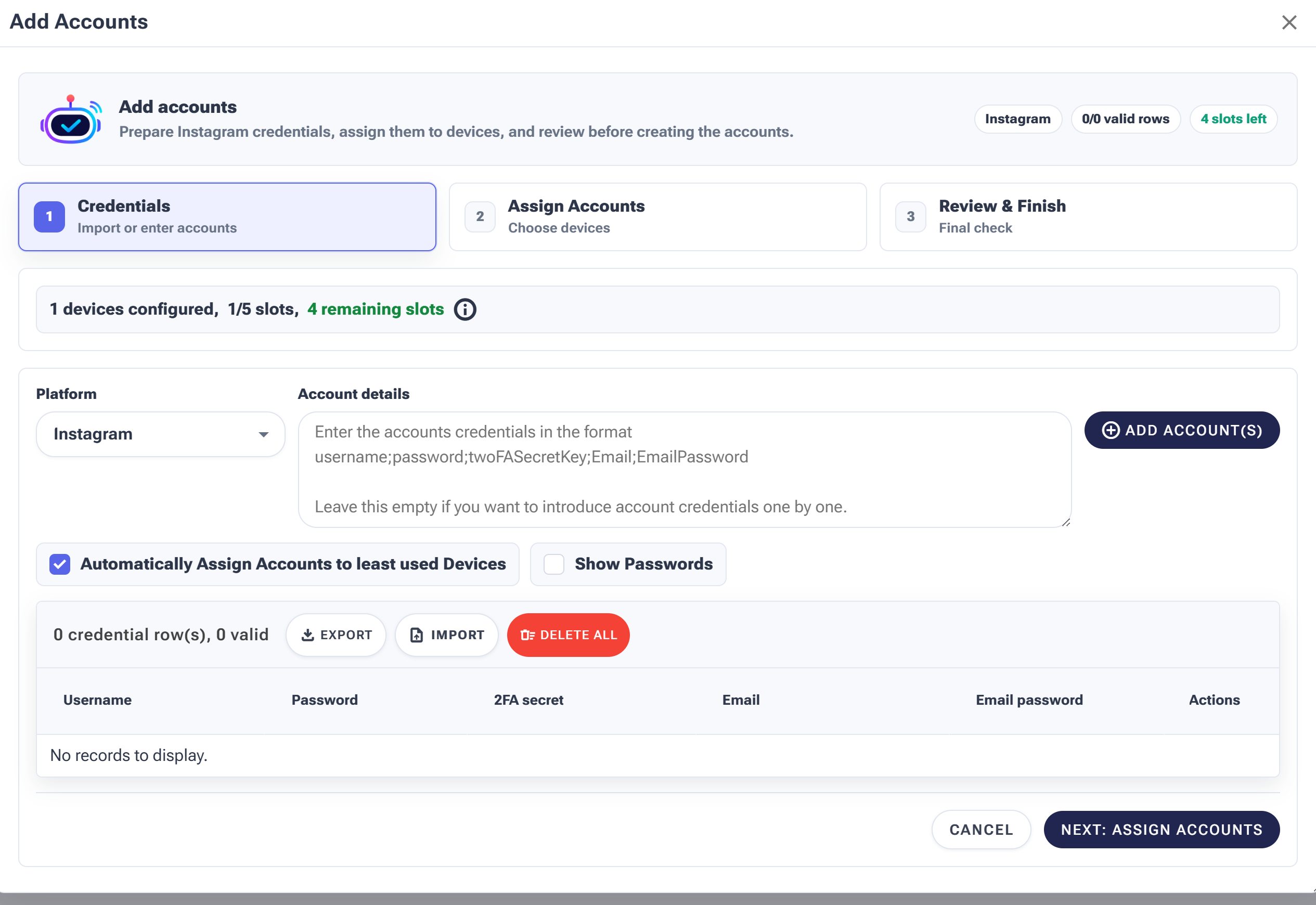Image resolution: width=1316 pixels, height=905 pixels.
Task: Click the info icon beside remaining slots
Action: (465, 309)
